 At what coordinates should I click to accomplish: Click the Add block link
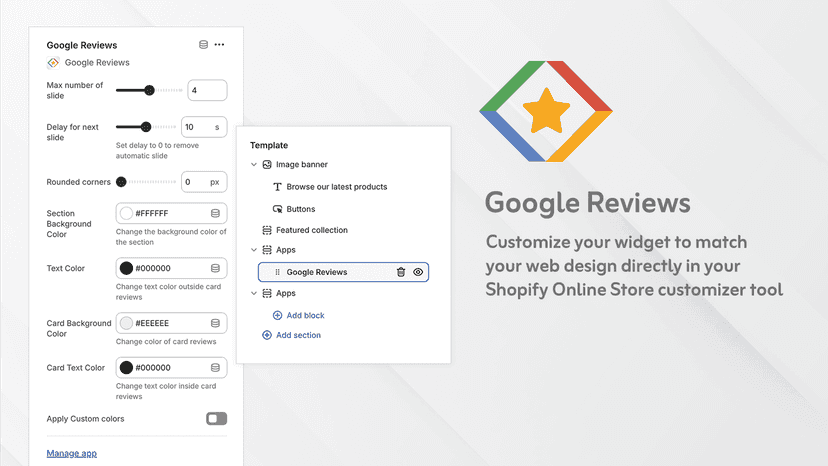[x=305, y=315]
